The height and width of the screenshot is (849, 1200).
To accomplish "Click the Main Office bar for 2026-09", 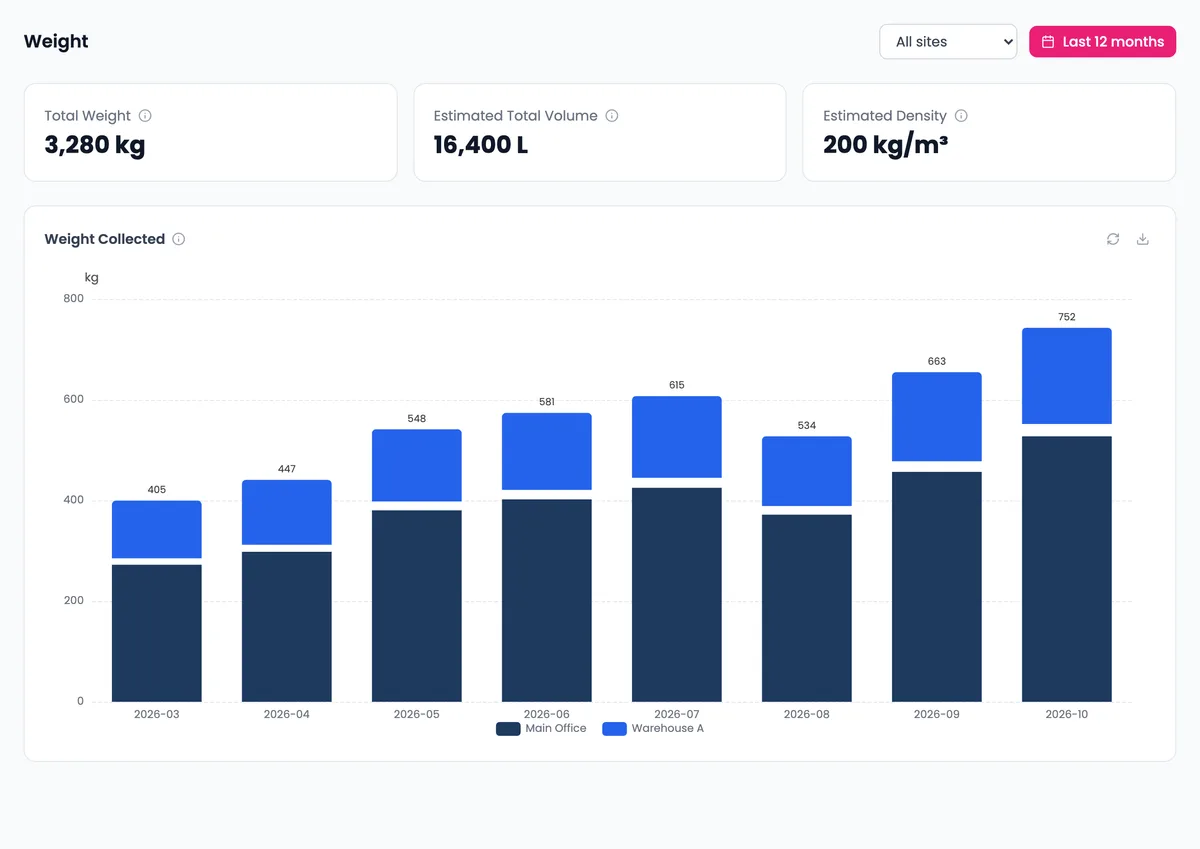I will (x=937, y=587).
